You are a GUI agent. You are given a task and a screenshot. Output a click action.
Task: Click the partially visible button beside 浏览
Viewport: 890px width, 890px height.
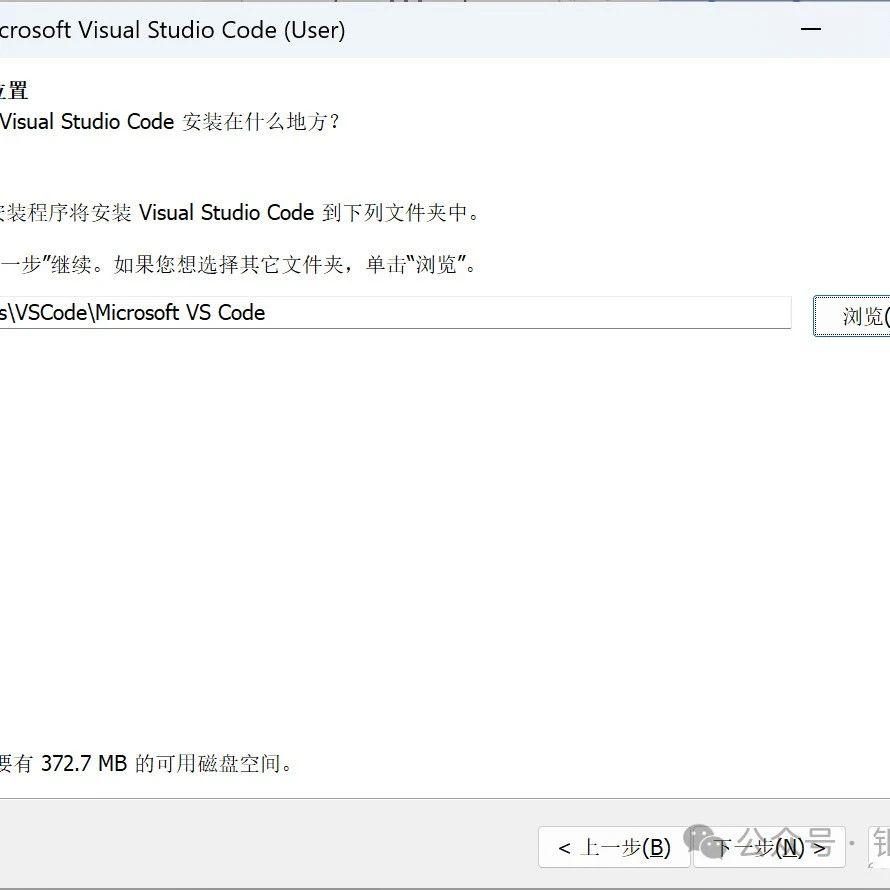coord(858,316)
